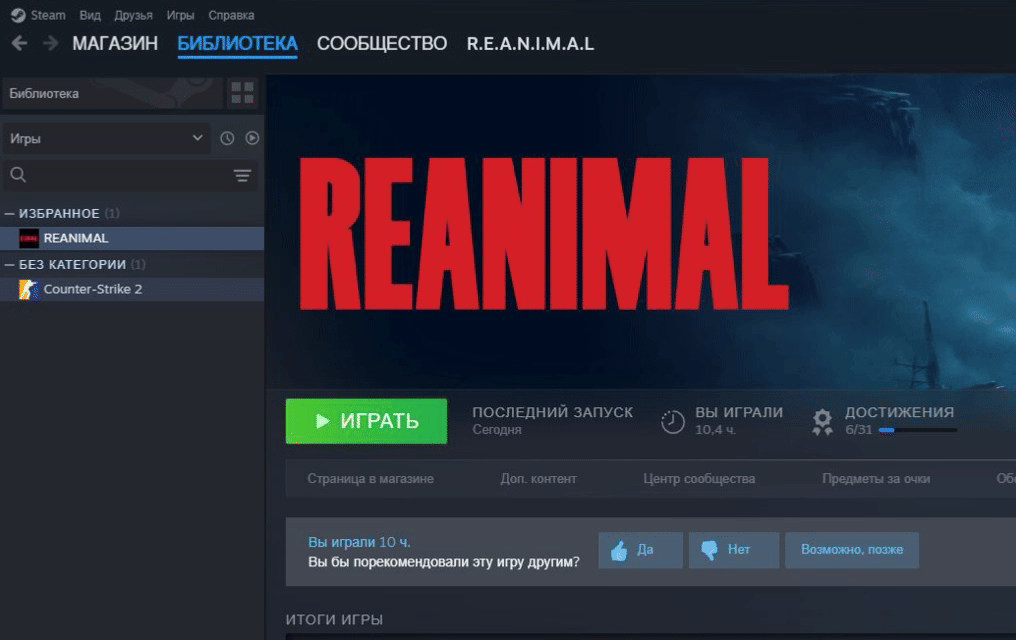Switch library to grid view icon
Image resolution: width=1016 pixels, height=640 pixels.
(242, 93)
